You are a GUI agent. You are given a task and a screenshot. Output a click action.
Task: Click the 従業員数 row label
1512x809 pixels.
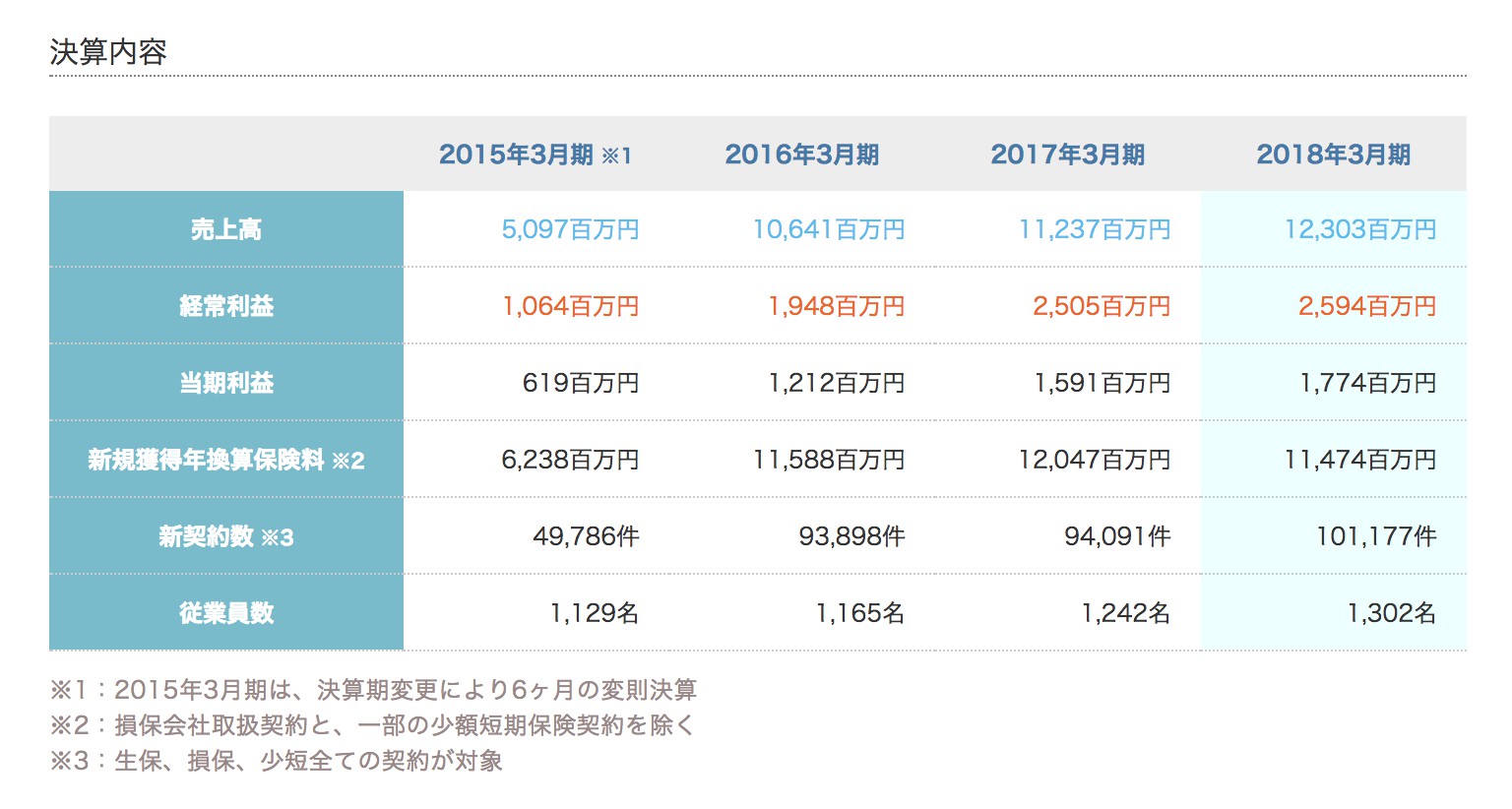[226, 613]
